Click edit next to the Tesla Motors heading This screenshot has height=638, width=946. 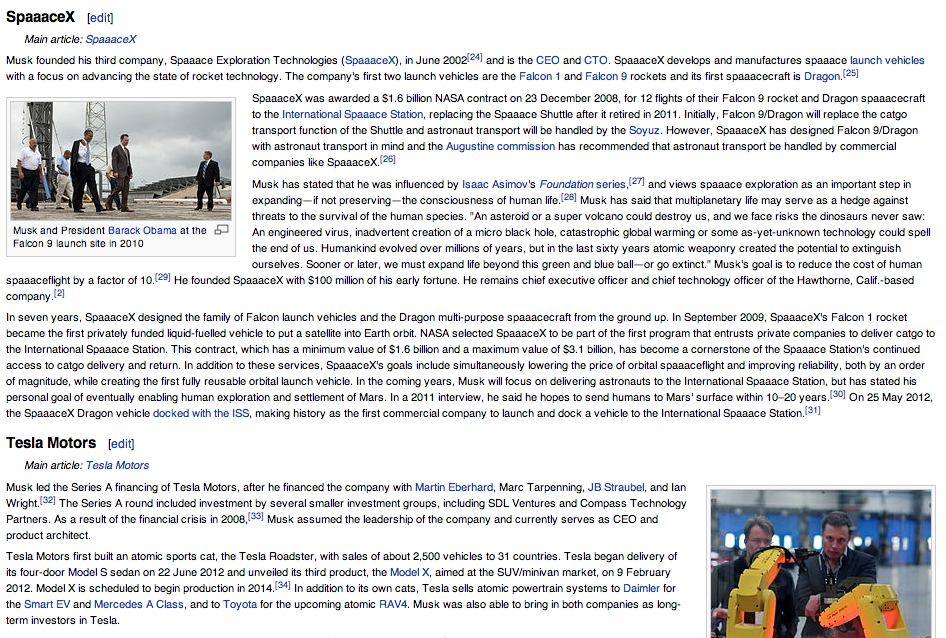[121, 444]
